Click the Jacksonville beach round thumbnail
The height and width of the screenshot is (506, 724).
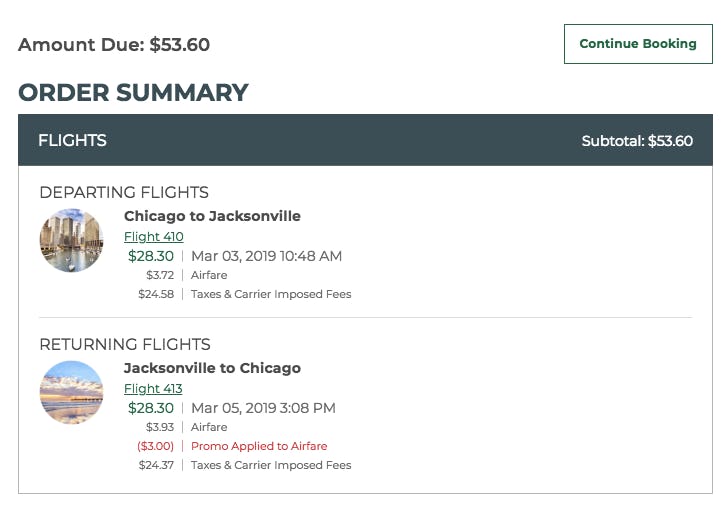(x=71, y=393)
